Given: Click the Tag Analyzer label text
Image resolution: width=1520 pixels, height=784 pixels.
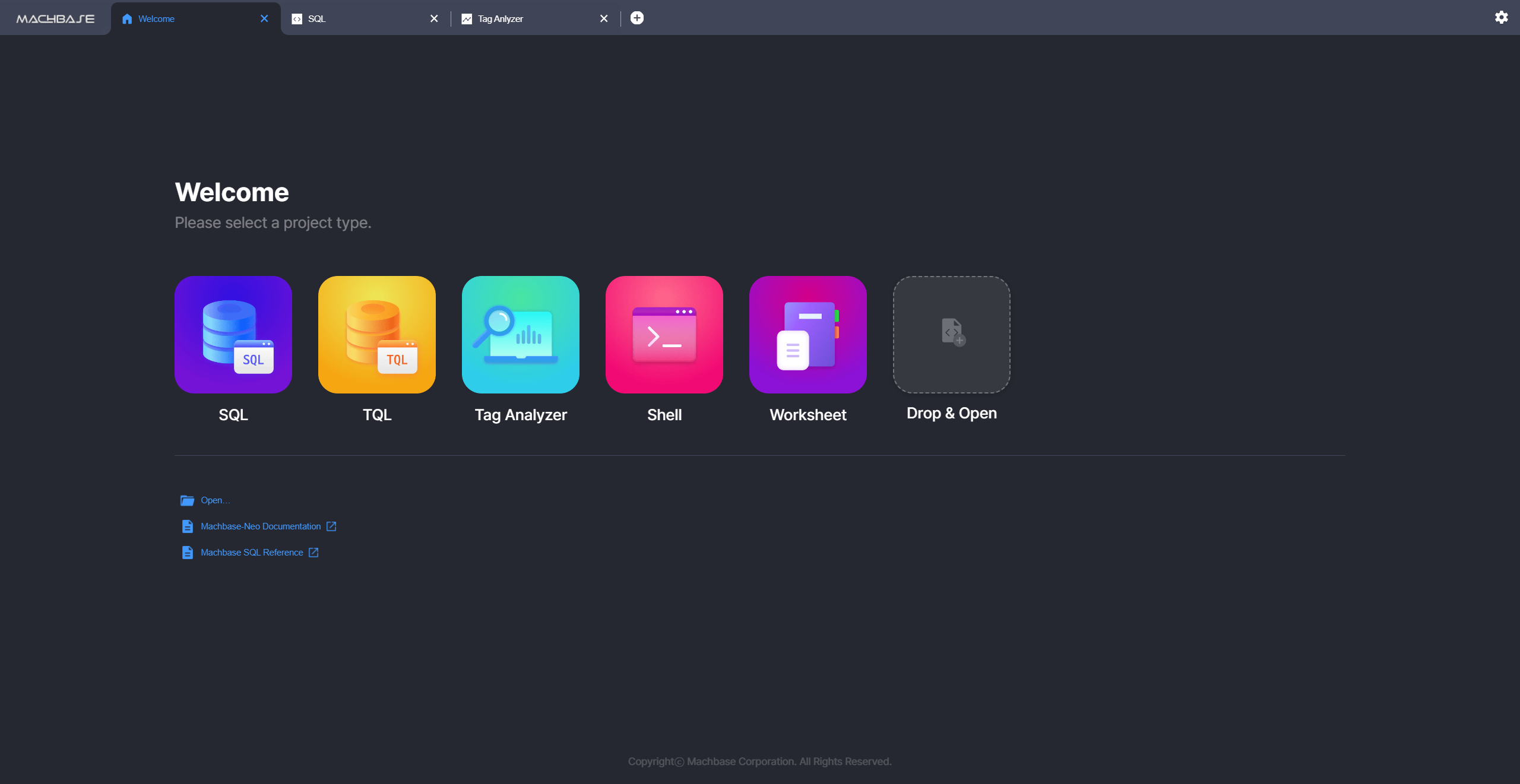Looking at the screenshot, I should tap(521, 415).
